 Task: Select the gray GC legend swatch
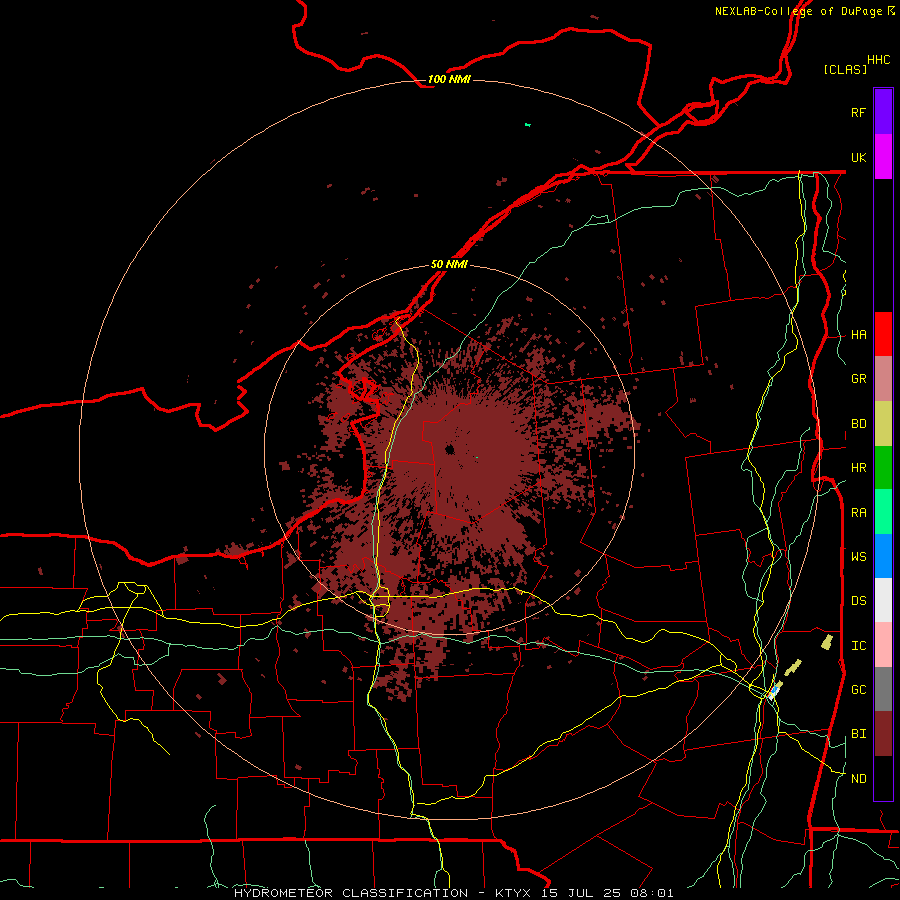coord(883,689)
